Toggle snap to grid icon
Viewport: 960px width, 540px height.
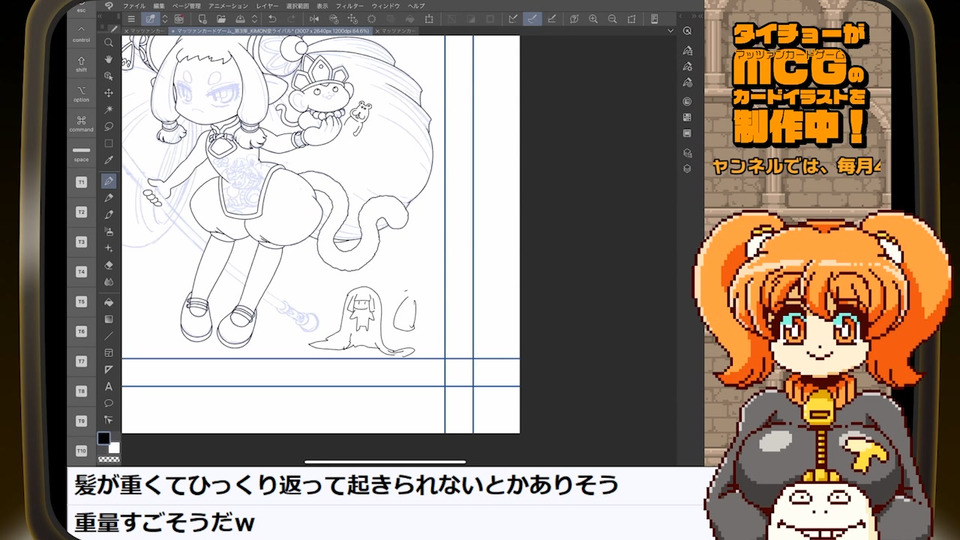point(552,19)
